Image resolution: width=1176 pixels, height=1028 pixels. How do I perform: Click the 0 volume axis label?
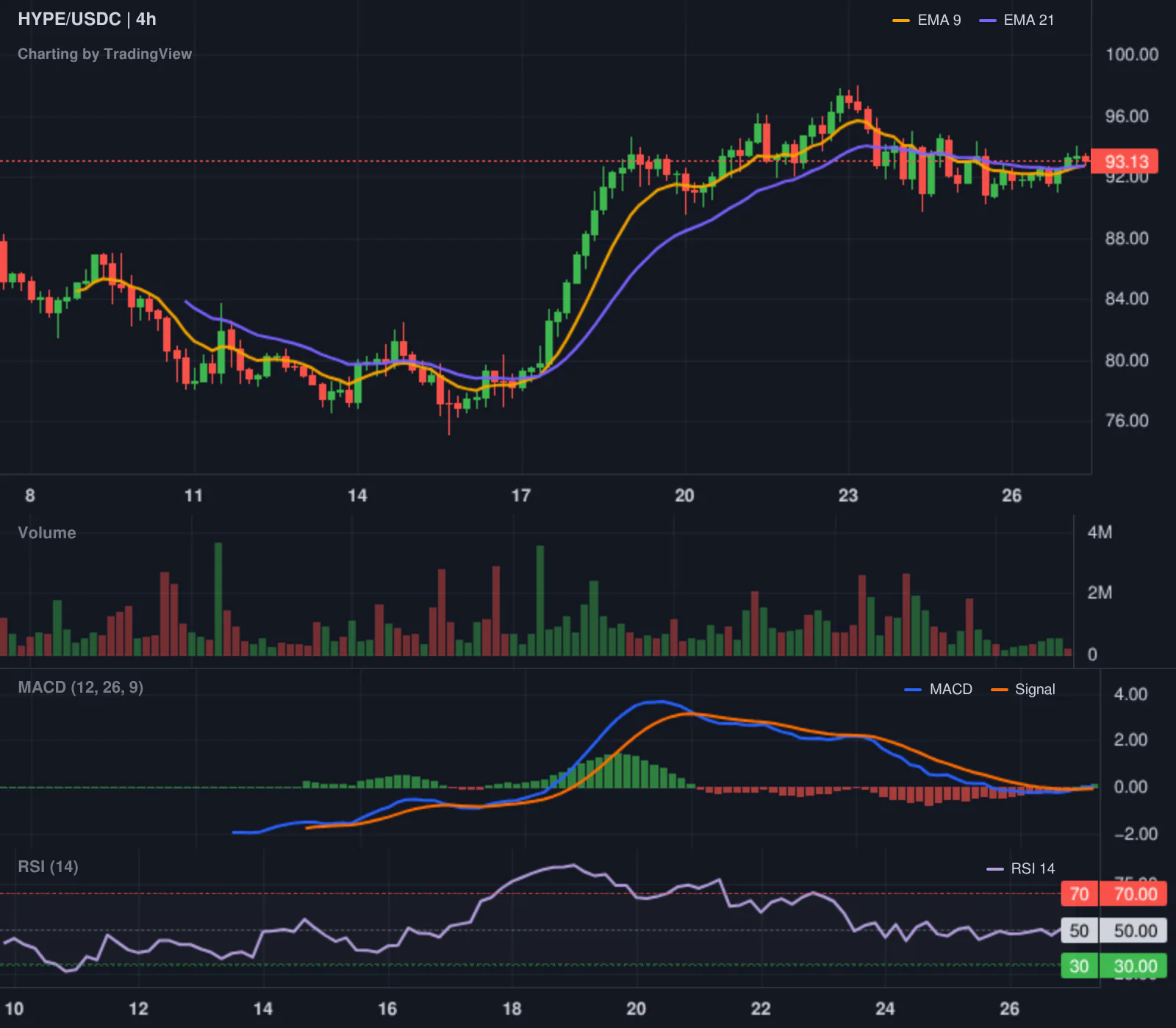pos(1092,654)
